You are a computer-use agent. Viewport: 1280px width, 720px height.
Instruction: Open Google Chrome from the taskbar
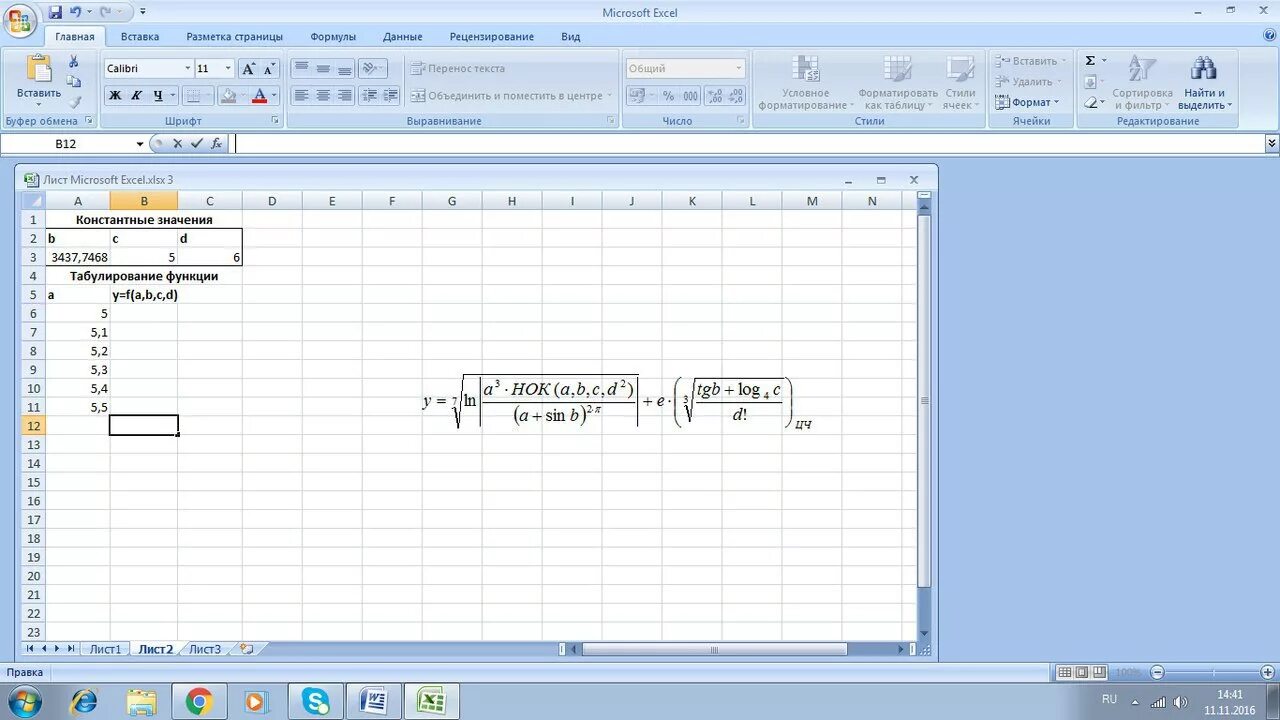[198, 702]
